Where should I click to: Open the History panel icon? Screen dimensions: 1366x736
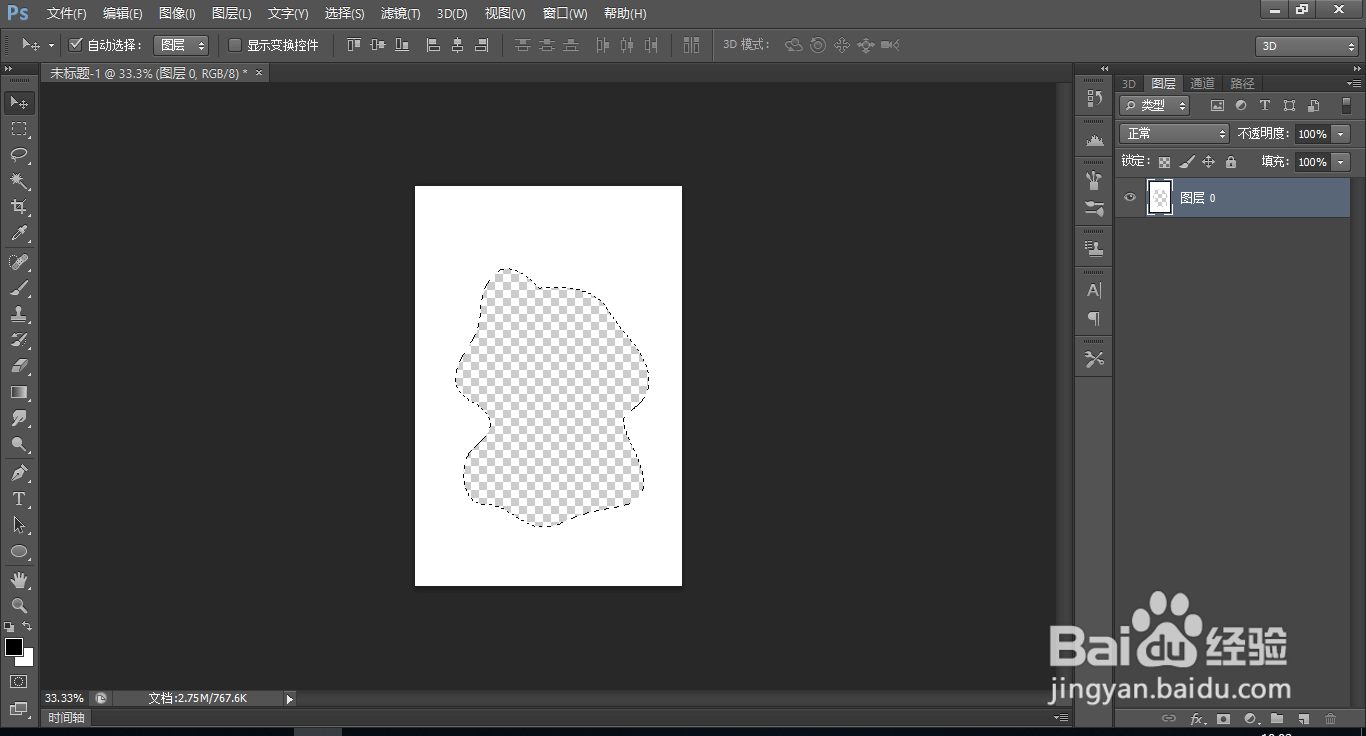tap(1094, 99)
